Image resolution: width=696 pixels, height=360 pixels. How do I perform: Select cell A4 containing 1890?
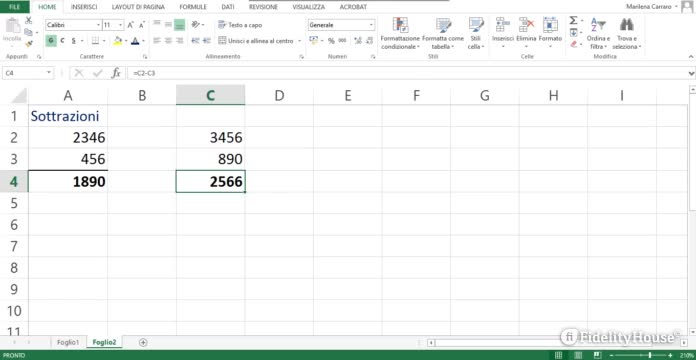click(x=68, y=182)
